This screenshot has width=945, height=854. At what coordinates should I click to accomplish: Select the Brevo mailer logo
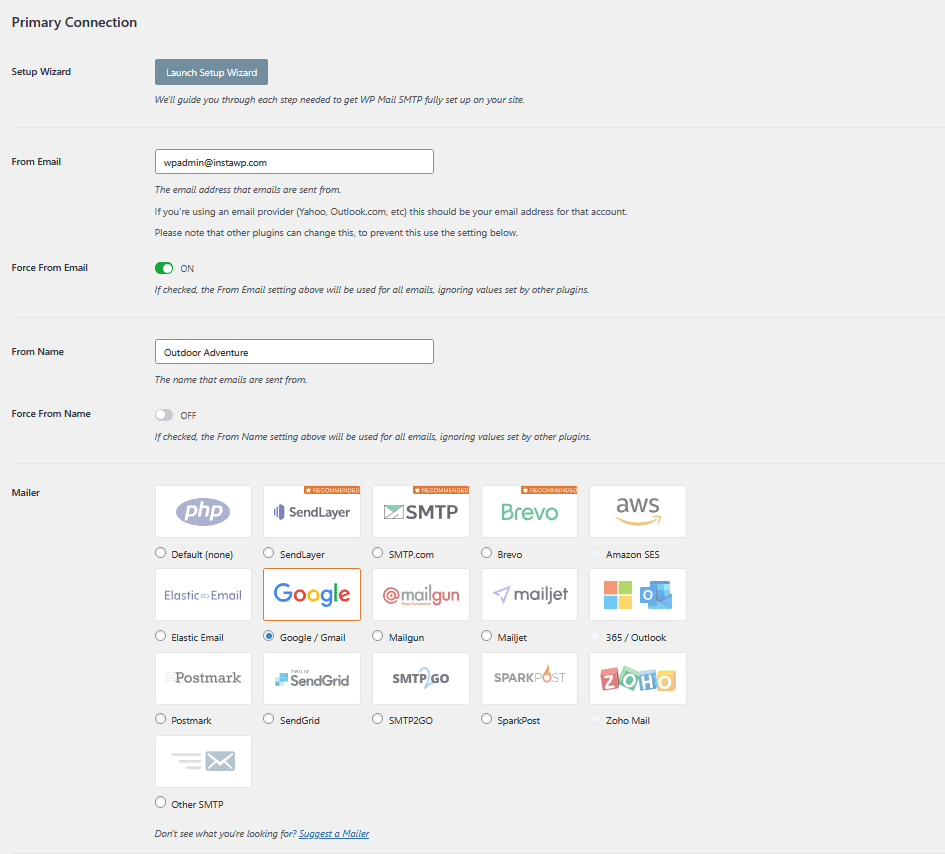529,512
